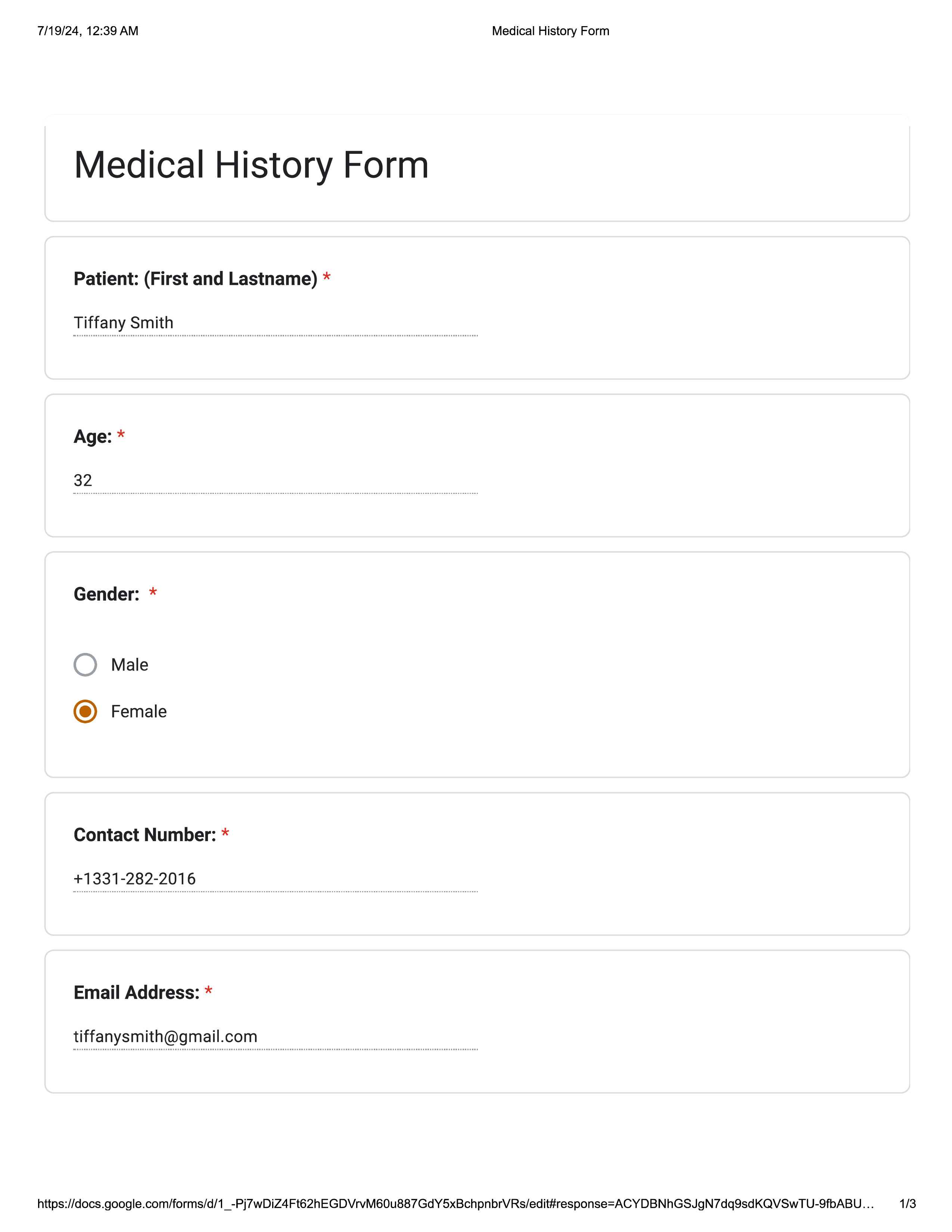Select the Female radio button

click(x=85, y=711)
